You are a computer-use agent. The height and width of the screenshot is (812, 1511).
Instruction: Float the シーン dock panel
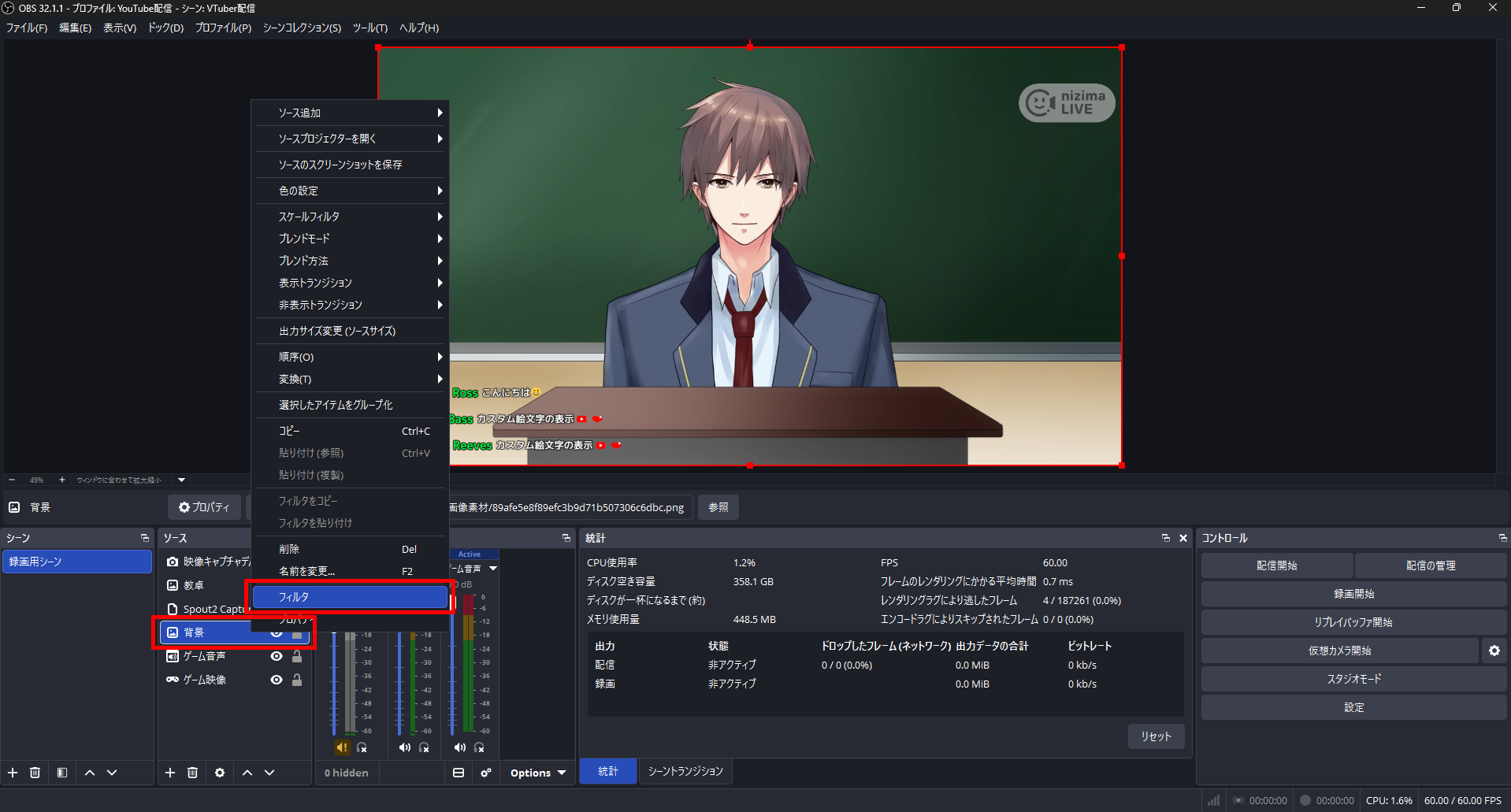(x=145, y=538)
